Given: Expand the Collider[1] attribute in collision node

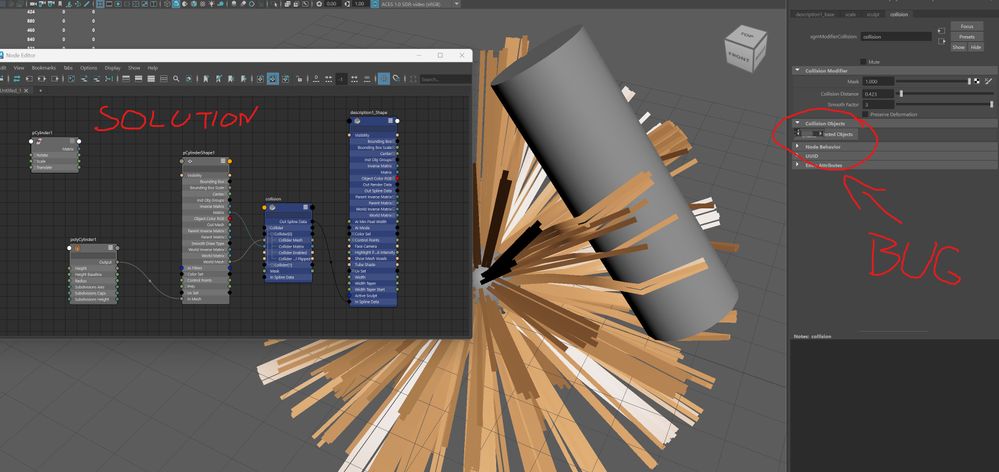Looking at the screenshot, I should 271,264.
